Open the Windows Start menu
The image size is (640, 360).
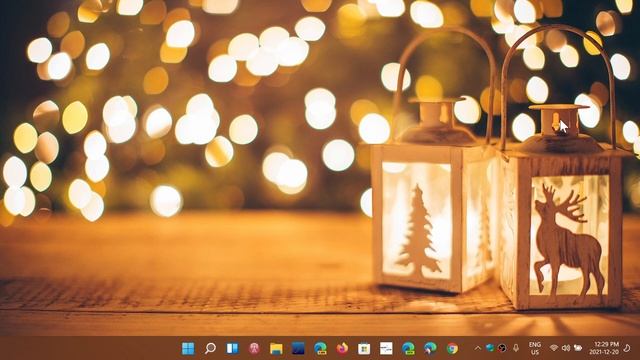188,348
